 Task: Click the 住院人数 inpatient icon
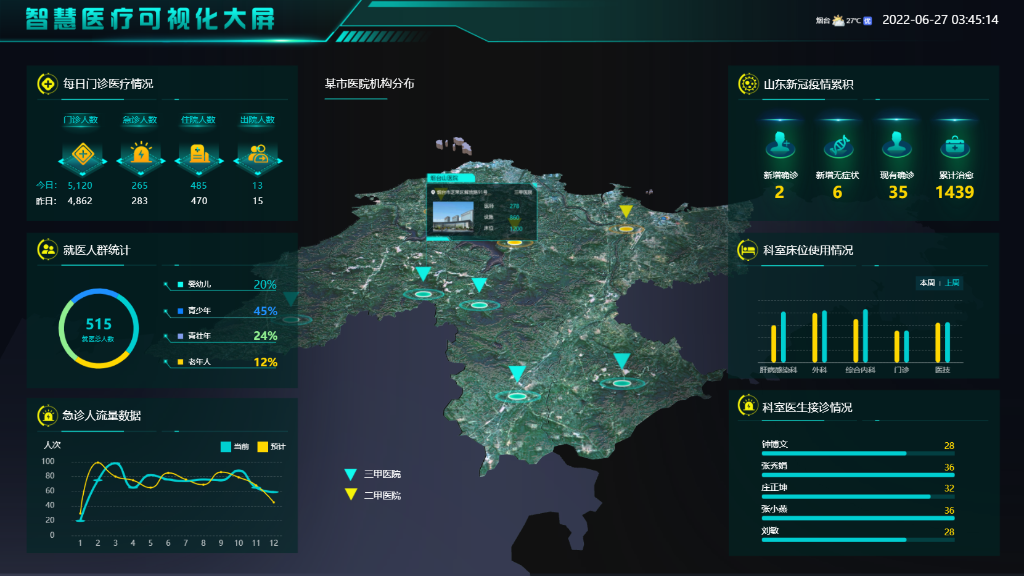click(198, 155)
